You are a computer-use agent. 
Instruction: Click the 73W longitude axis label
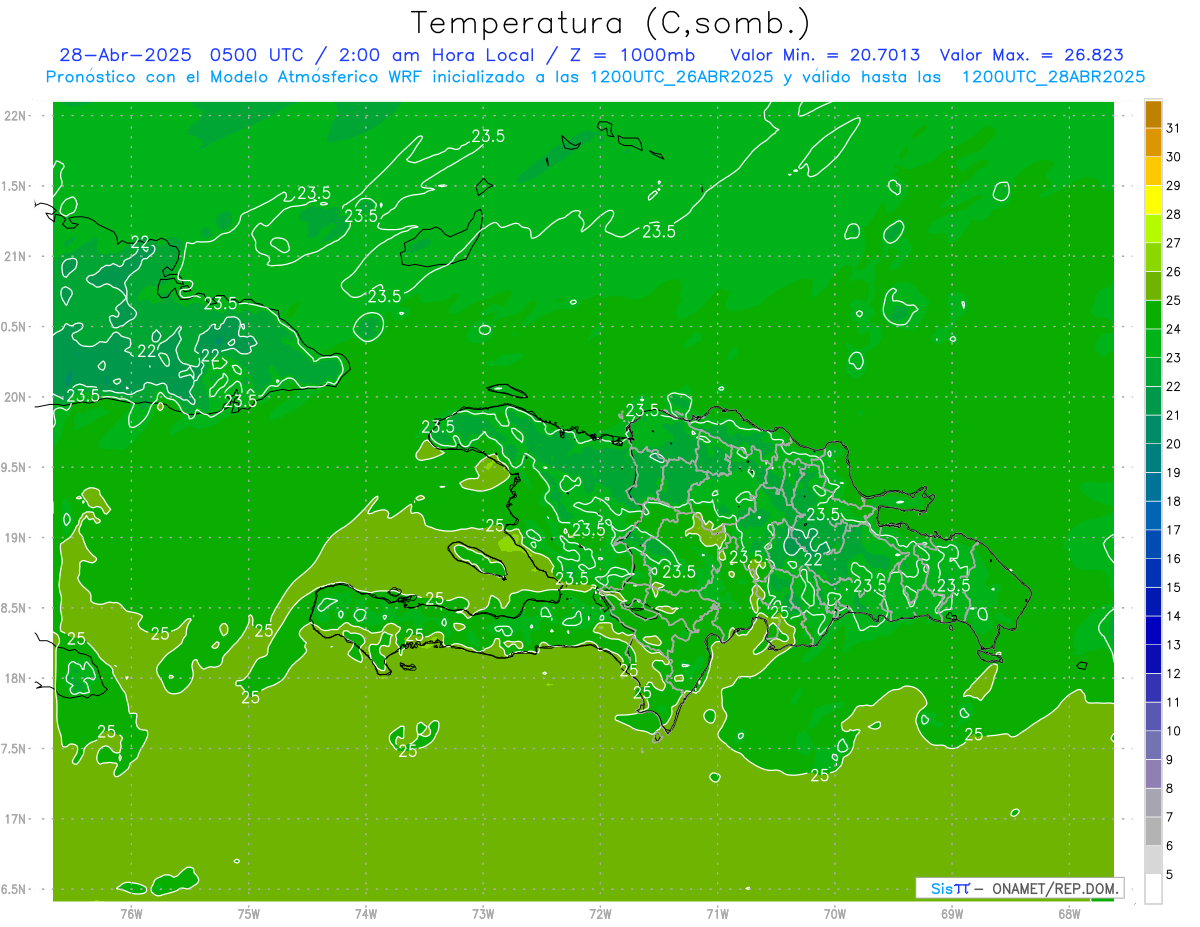[483, 913]
